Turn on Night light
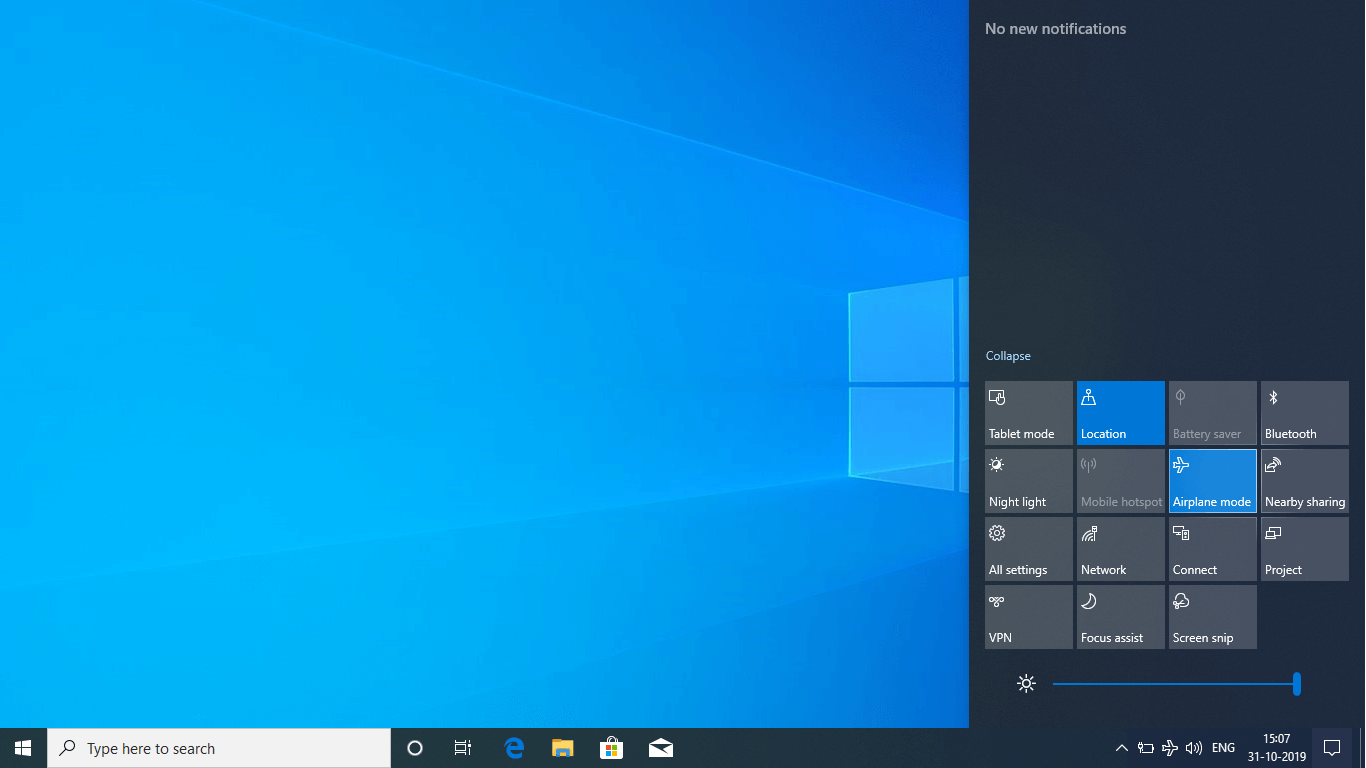 pos(1029,481)
